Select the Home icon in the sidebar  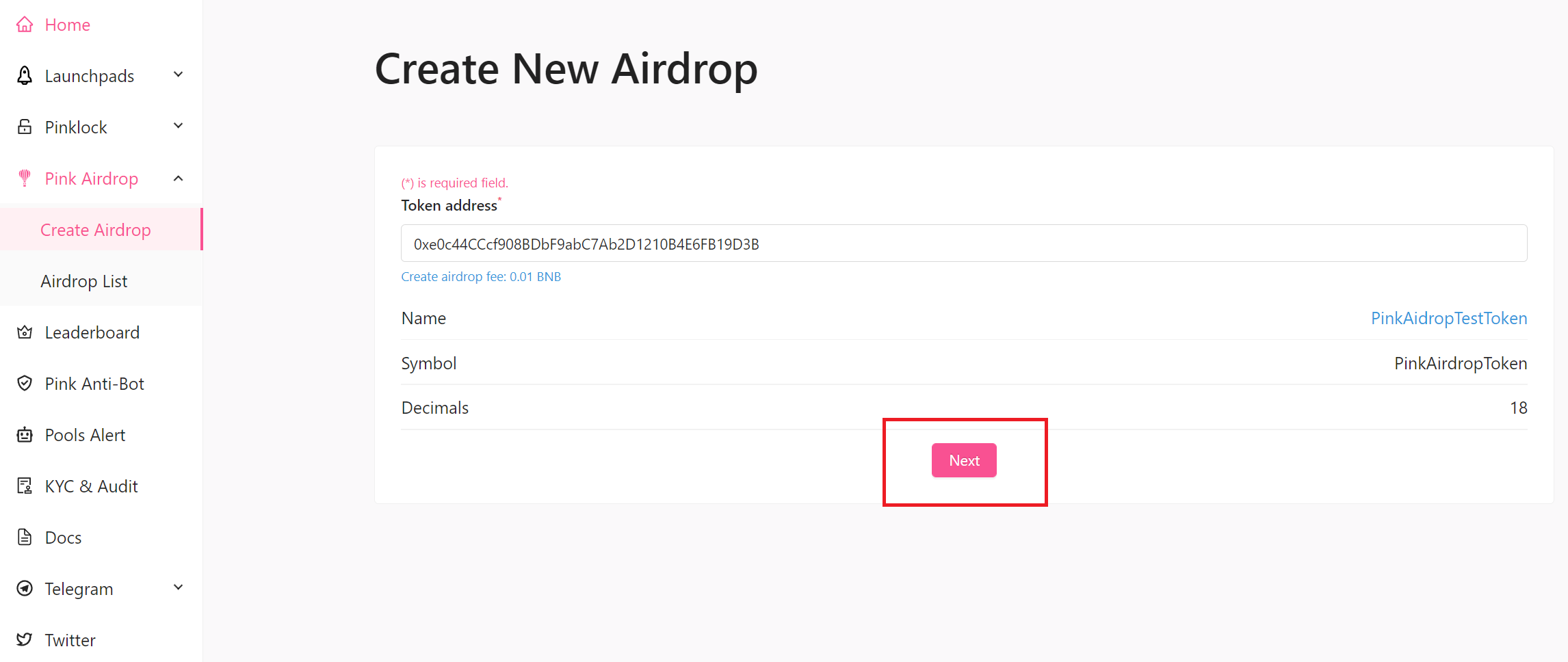click(24, 24)
